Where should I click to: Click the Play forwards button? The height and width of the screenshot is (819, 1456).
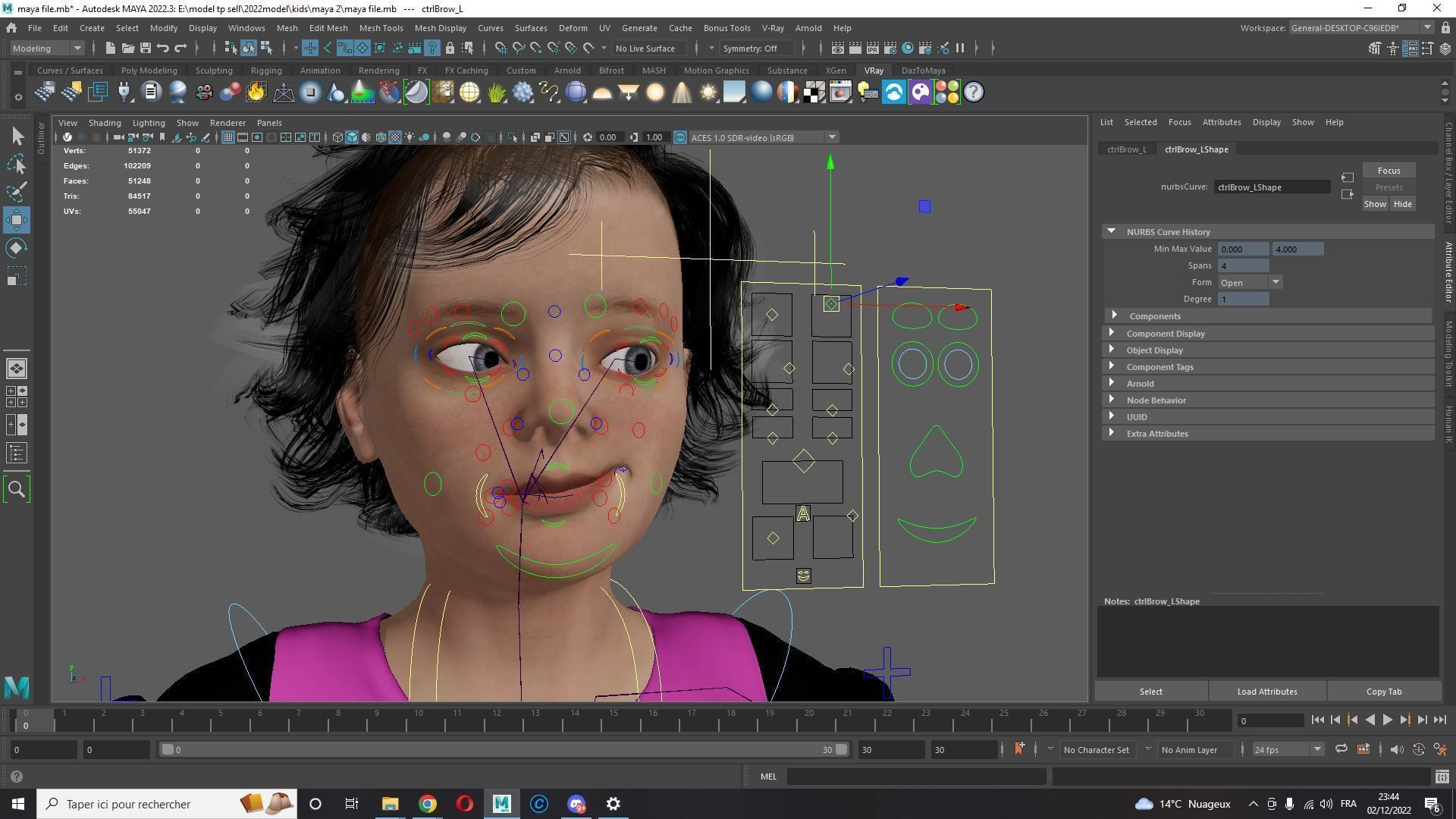1387,720
